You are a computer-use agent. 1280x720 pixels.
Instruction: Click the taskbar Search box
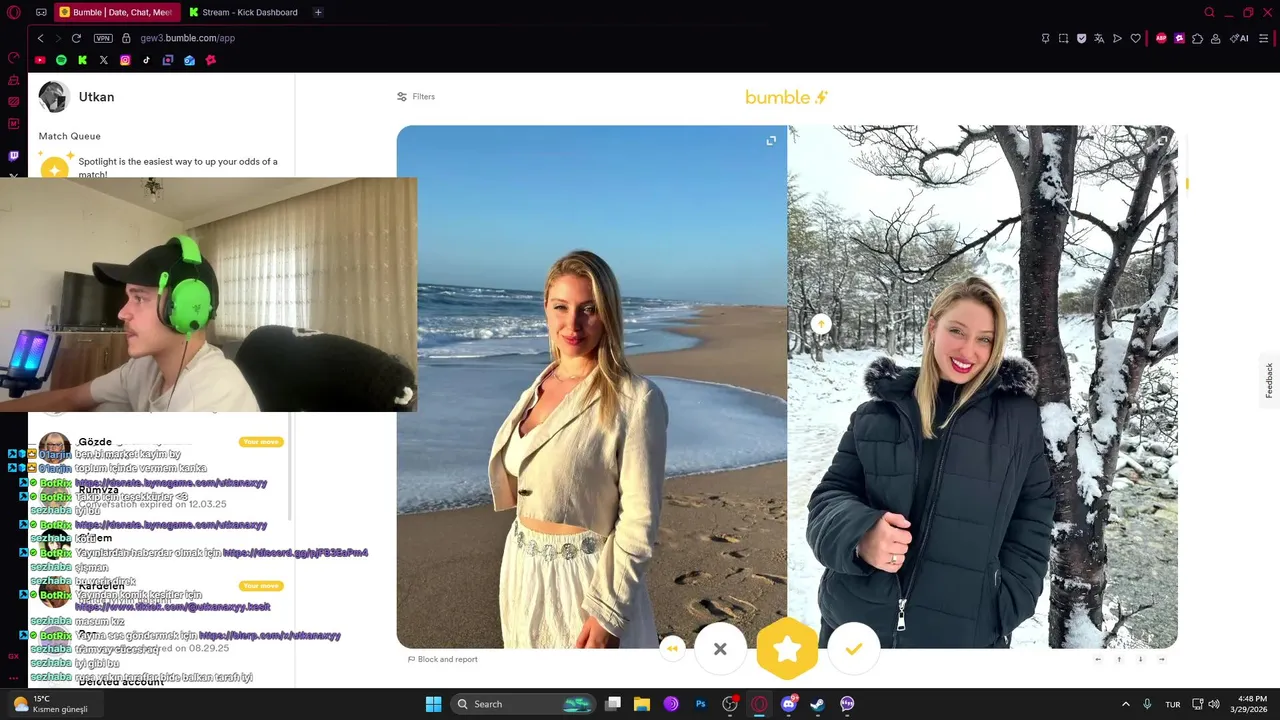point(521,704)
